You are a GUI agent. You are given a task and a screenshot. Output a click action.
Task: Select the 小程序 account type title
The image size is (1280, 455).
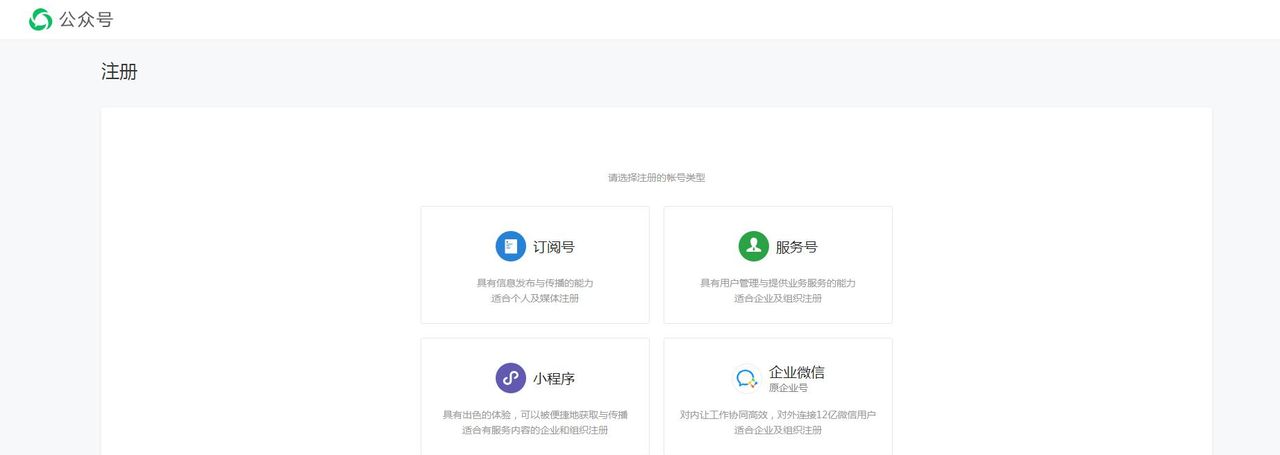coord(554,379)
